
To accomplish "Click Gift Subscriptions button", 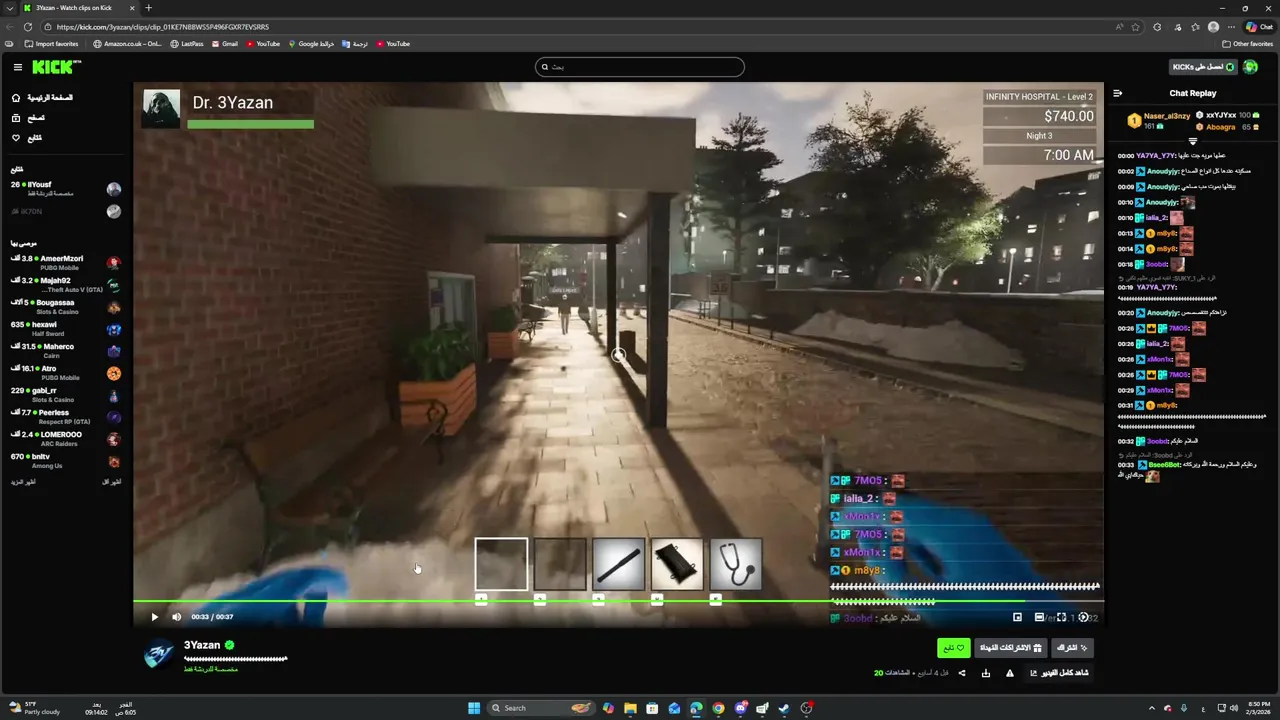I will 1010,648.
